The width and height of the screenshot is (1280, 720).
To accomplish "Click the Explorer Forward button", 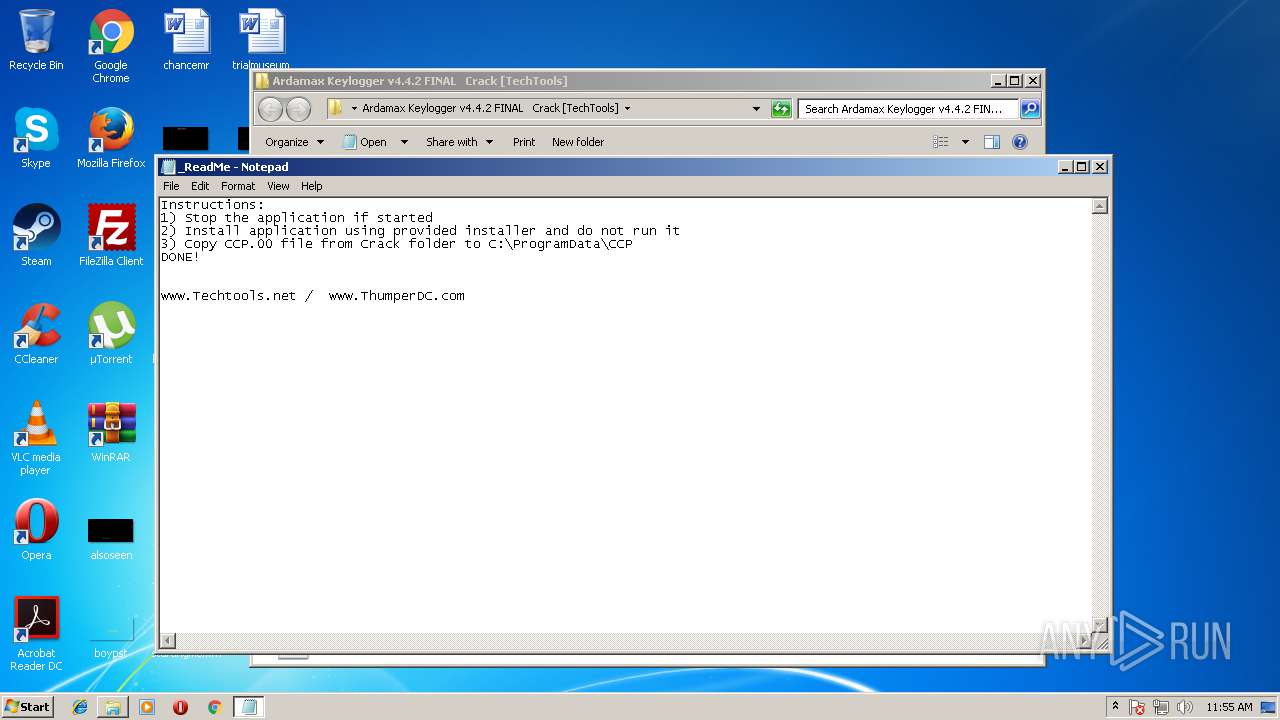I will 299,109.
